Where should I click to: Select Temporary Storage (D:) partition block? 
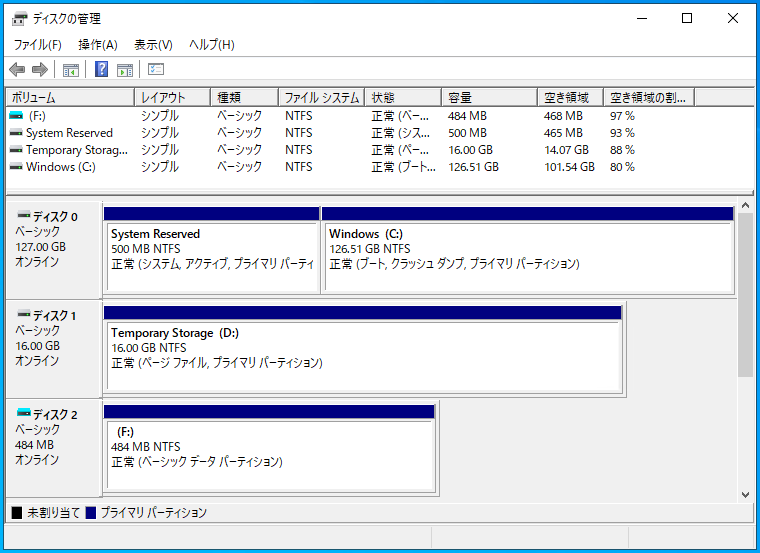pos(363,349)
